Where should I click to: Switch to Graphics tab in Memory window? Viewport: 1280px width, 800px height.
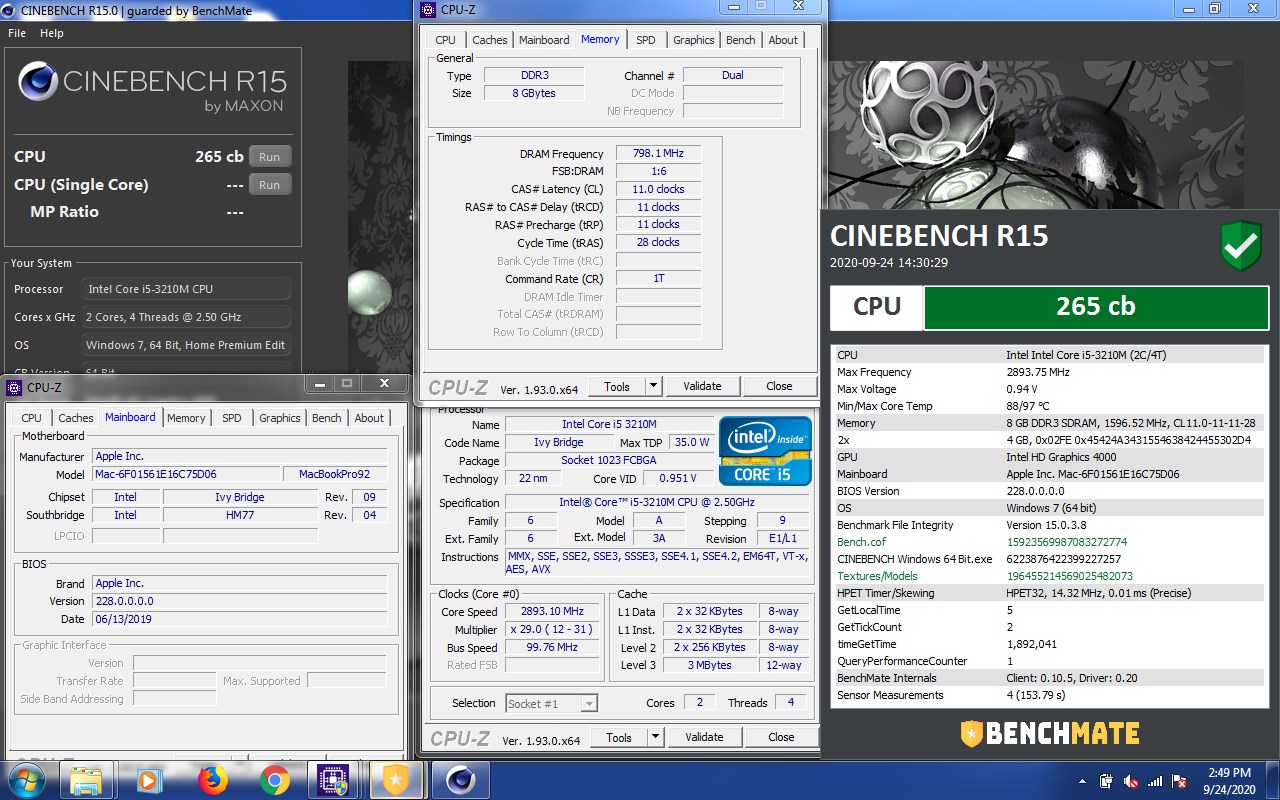pos(693,40)
